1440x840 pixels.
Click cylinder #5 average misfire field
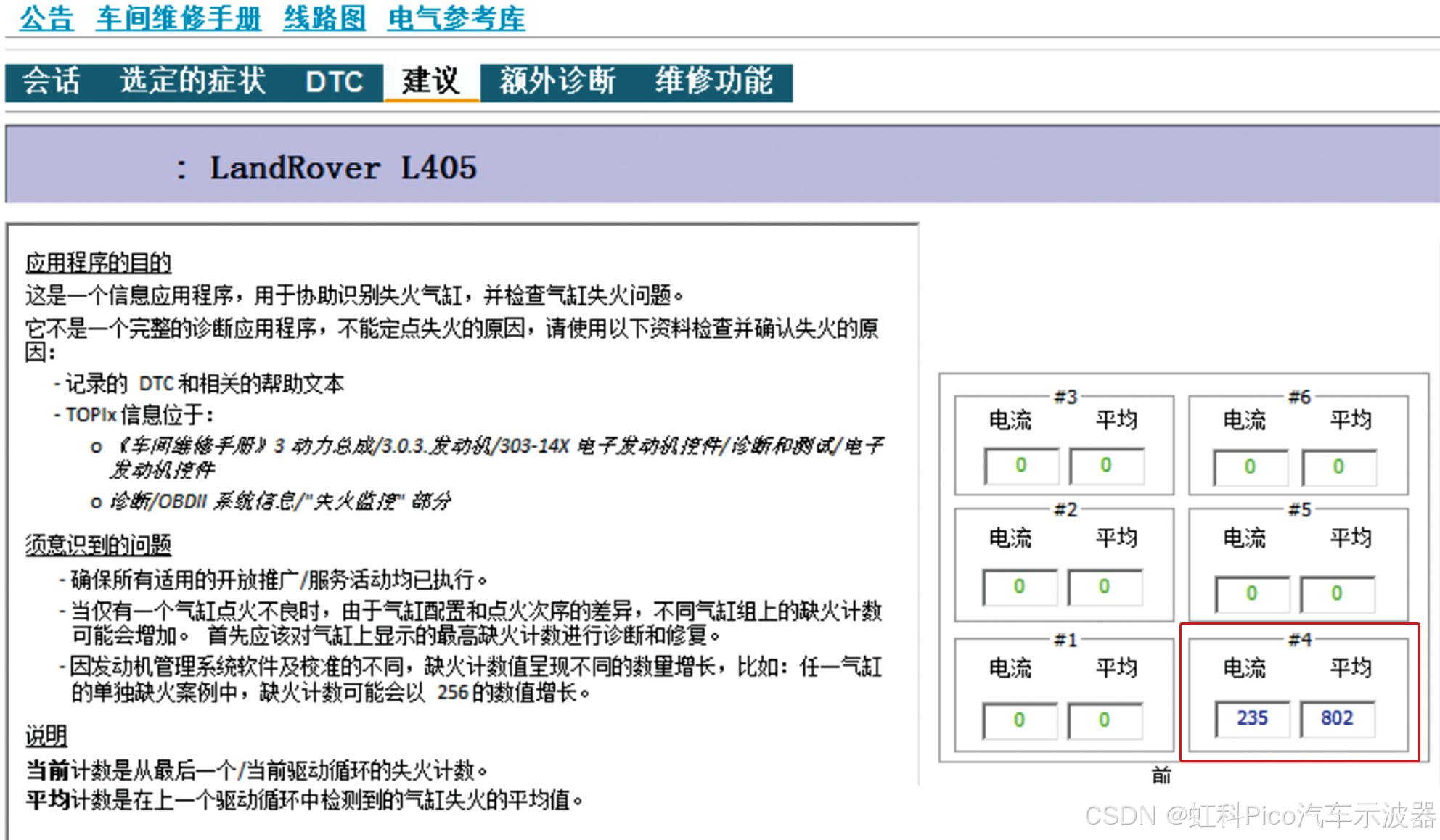click(1336, 593)
